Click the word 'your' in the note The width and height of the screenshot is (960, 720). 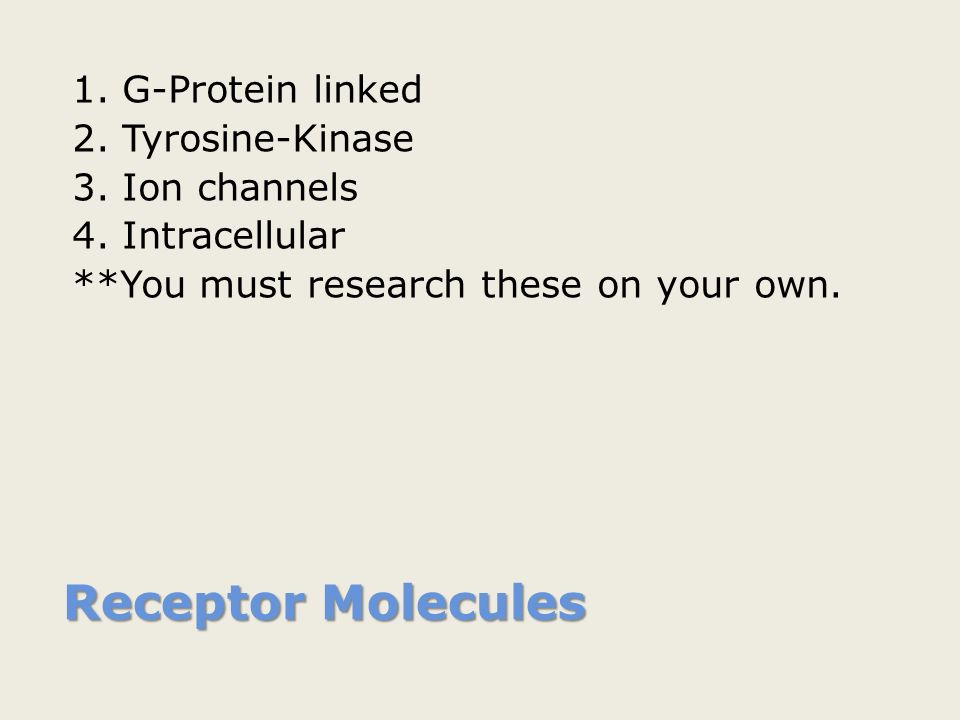(699, 290)
